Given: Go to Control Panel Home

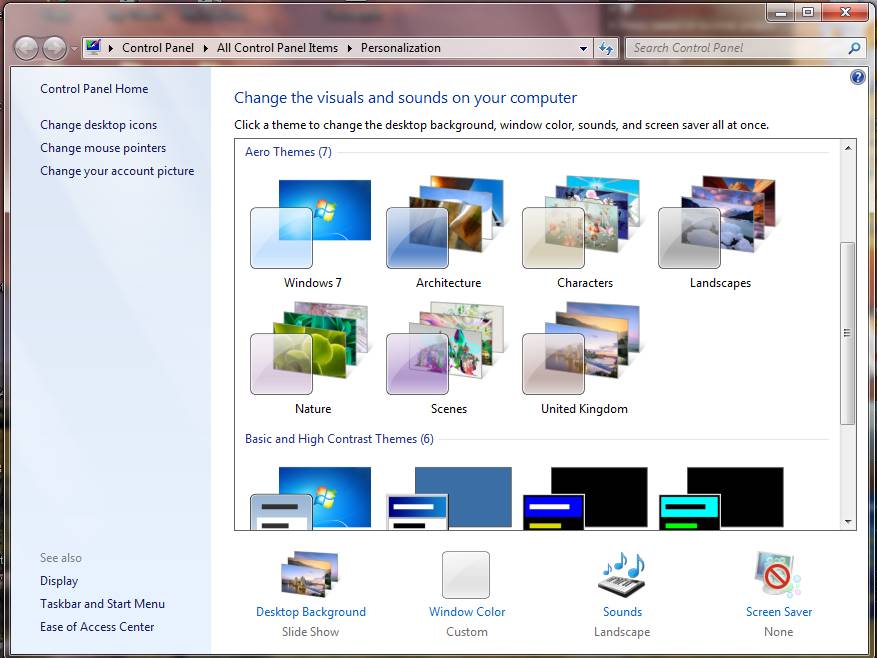Looking at the screenshot, I should (94, 88).
